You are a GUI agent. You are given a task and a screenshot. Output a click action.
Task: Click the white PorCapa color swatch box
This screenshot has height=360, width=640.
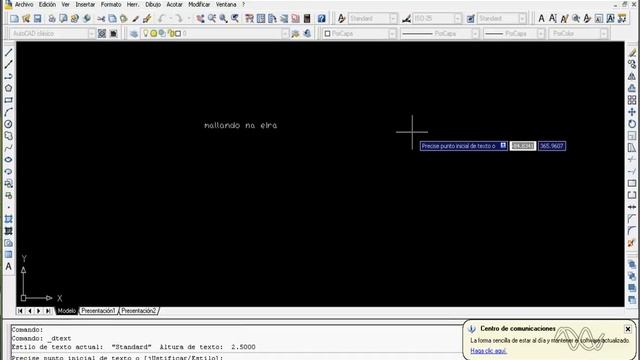[327, 33]
